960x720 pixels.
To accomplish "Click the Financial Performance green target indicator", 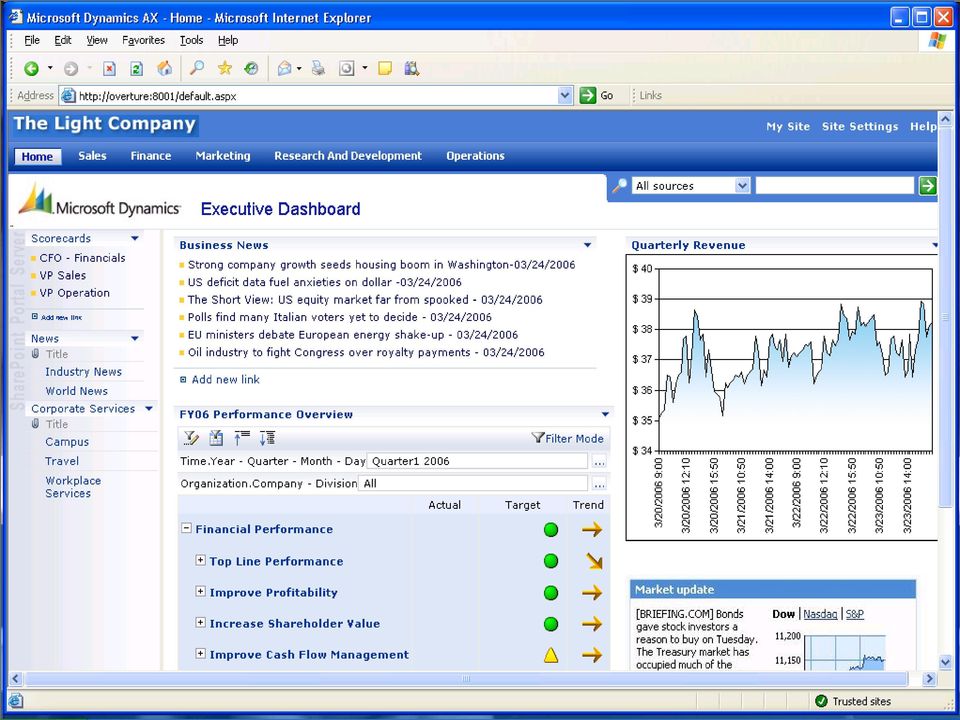I will pos(551,530).
